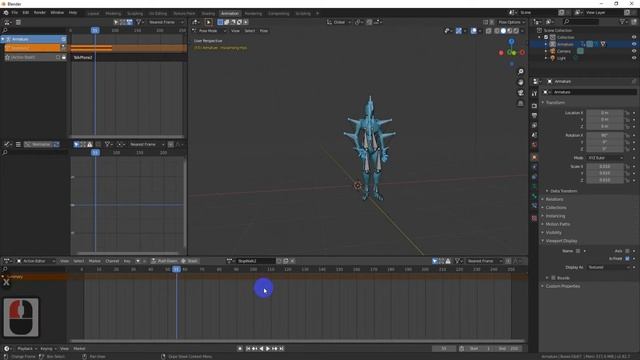Toggle In Front checkbox in Viewport Display
This screenshot has width=640, height=360.
tap(627, 258)
